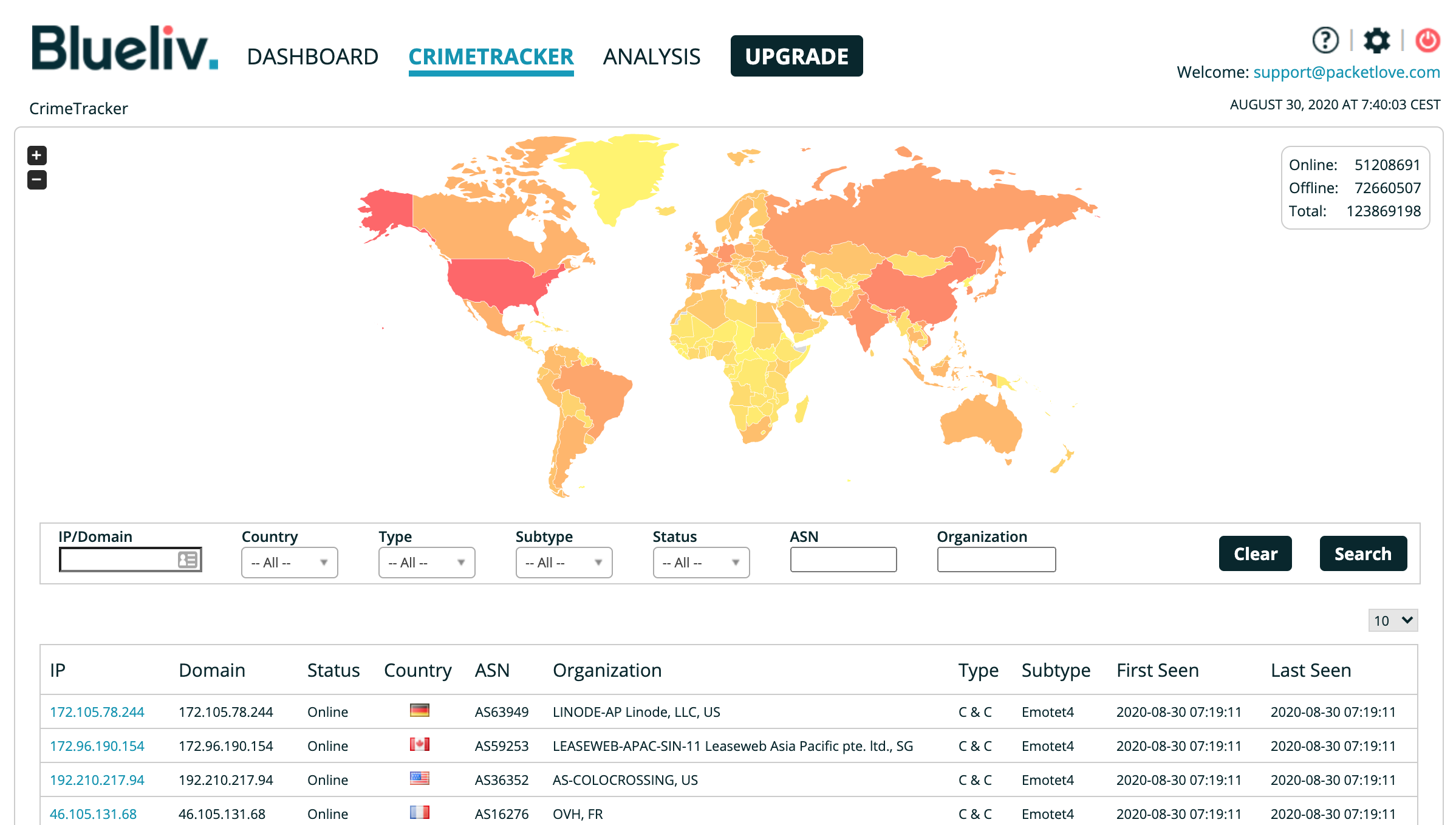Open IP link 46.105.131.68
The height and width of the screenshot is (825, 1456).
tap(93, 814)
